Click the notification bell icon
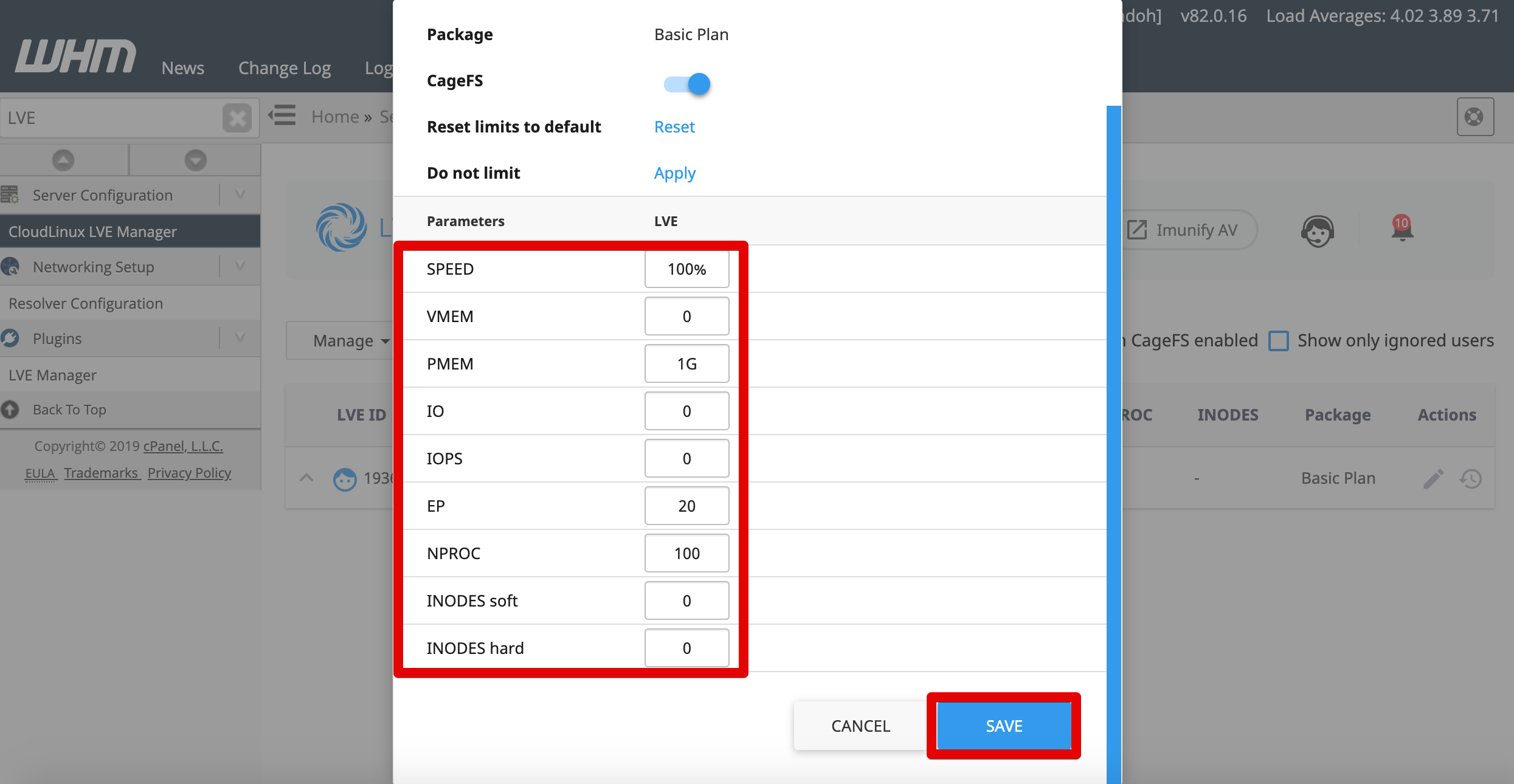Screen dimensions: 1514x784 (x=1402, y=229)
